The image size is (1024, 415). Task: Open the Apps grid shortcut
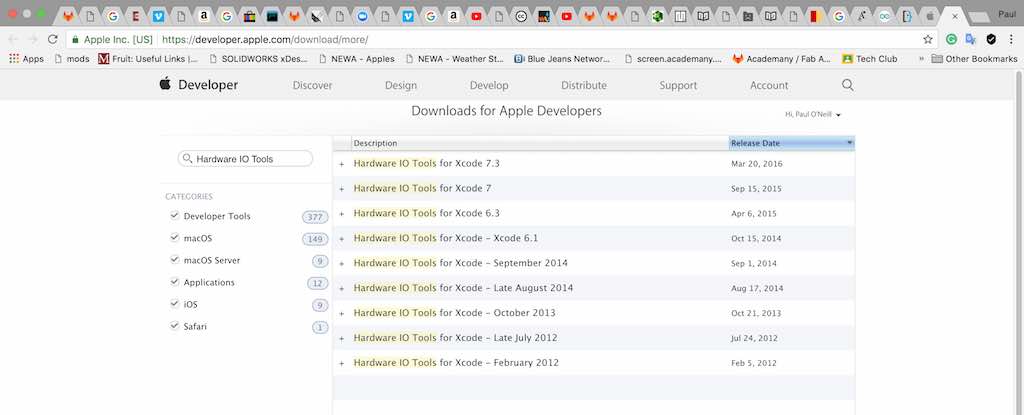(27, 59)
